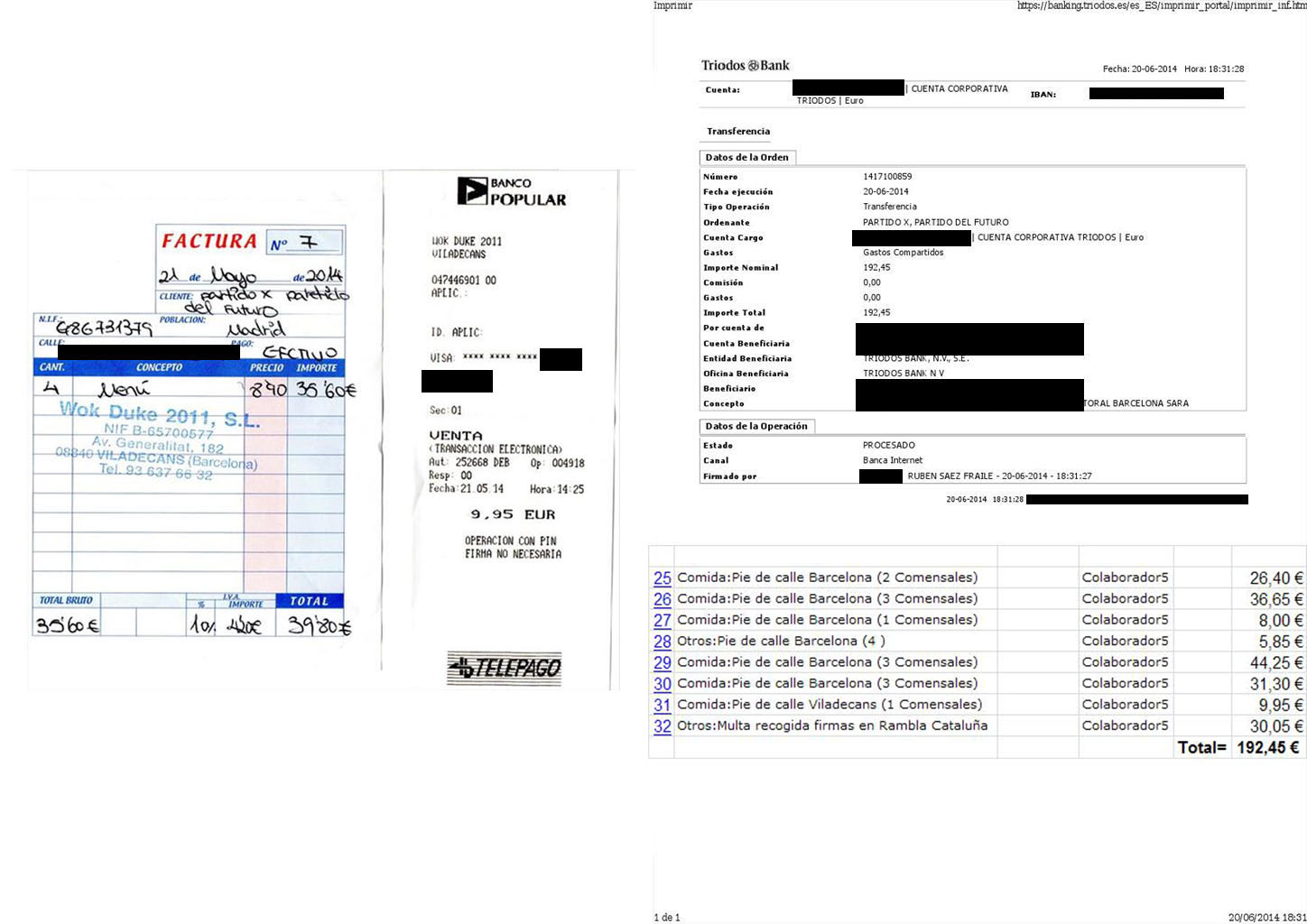The width and height of the screenshot is (1307, 924).
Task: Select the Fecha ejecución value 20-06-2014
Action: [885, 191]
